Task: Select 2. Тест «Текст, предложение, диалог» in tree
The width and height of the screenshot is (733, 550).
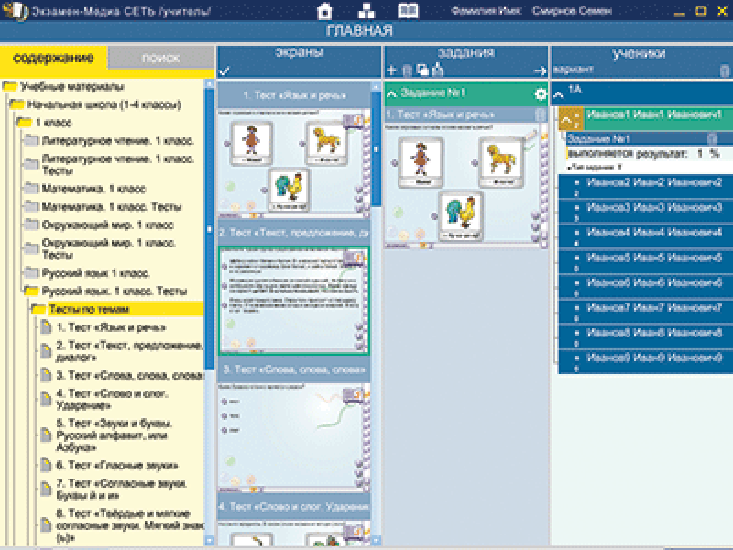Action: pos(129,351)
